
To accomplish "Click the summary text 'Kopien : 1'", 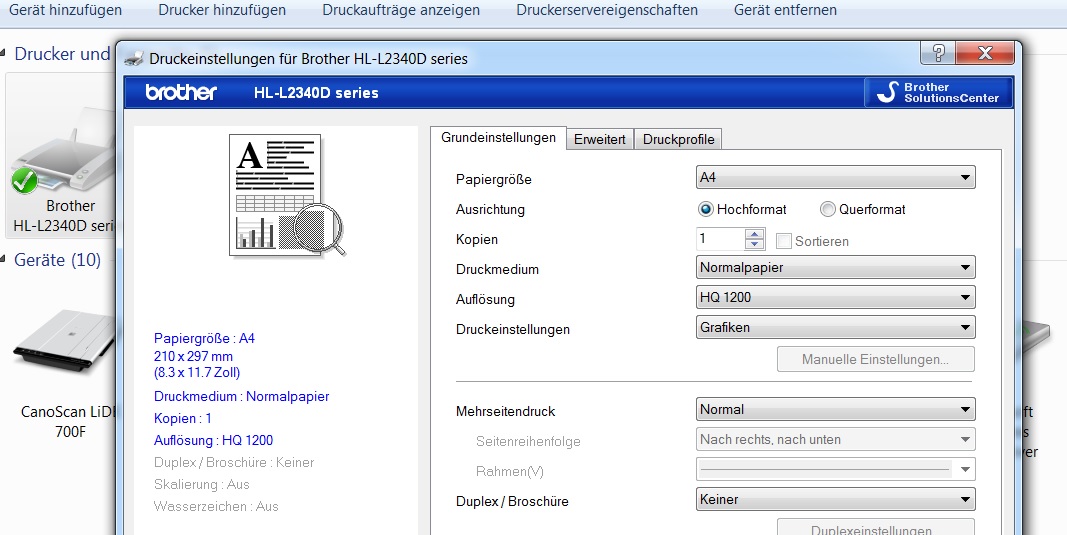I will 183,419.
